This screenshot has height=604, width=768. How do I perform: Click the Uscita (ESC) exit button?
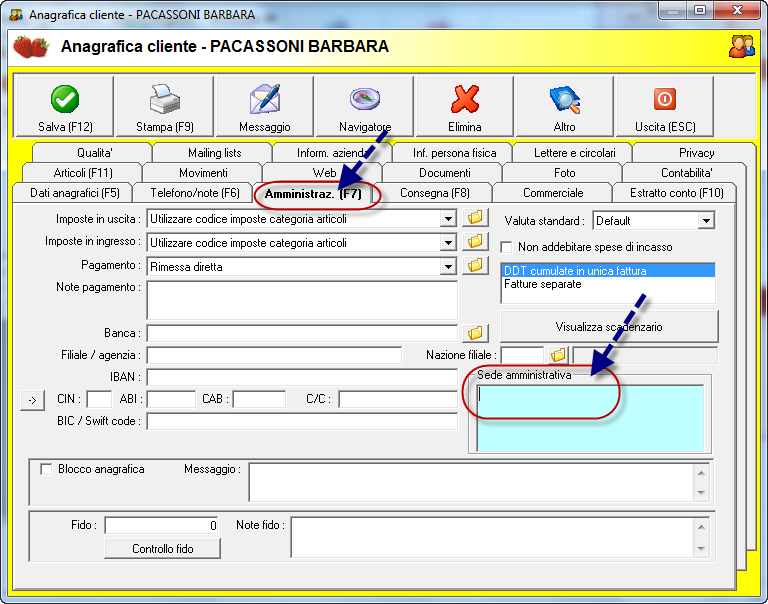coord(665,106)
